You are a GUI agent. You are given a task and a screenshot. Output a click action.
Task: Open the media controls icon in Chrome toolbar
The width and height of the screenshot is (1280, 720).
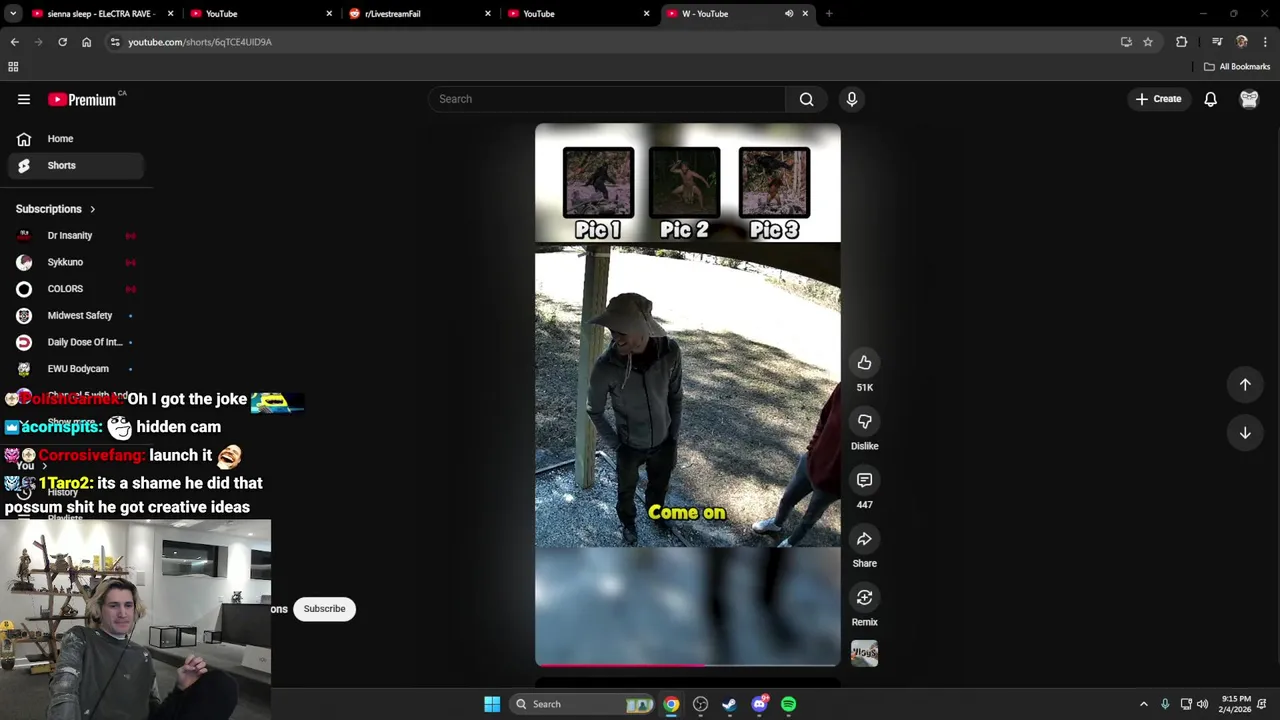pyautogui.click(x=1217, y=42)
